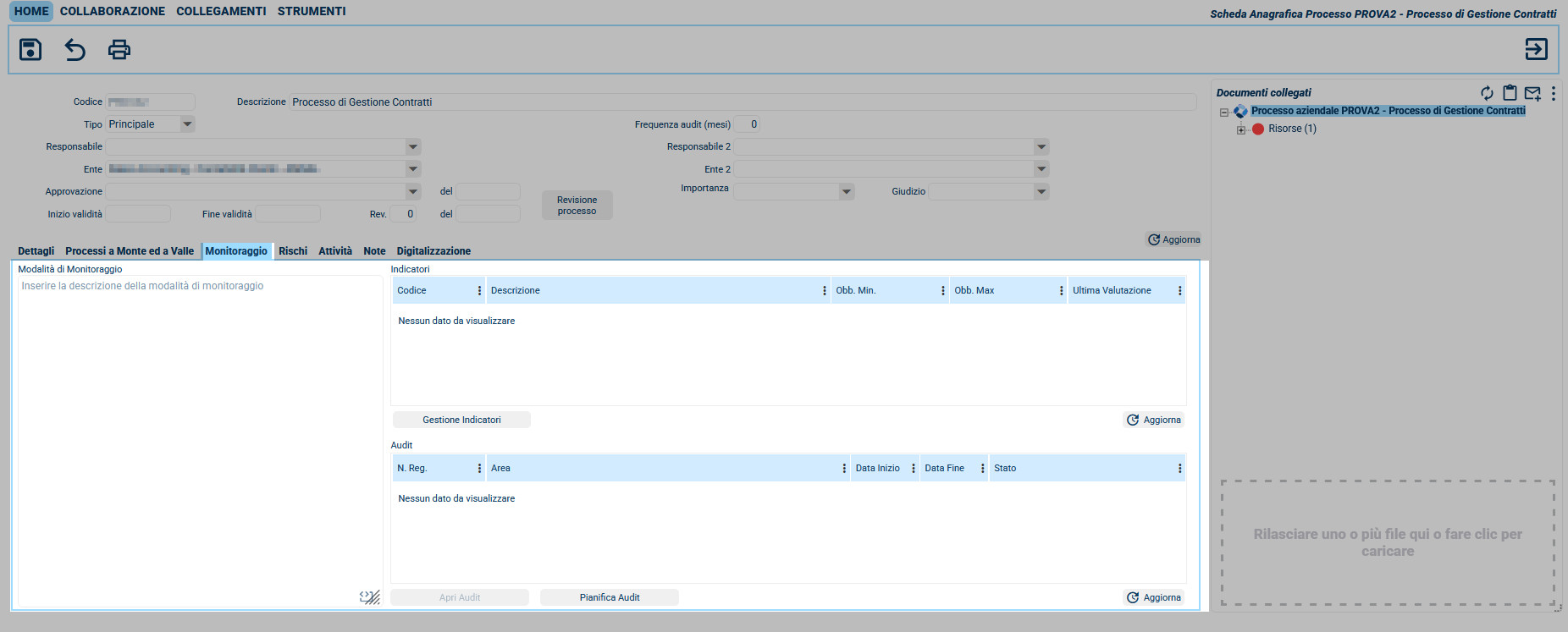Image resolution: width=1568 pixels, height=632 pixels.
Task: Expand the Risorse (1) tree node
Action: pyautogui.click(x=1241, y=129)
